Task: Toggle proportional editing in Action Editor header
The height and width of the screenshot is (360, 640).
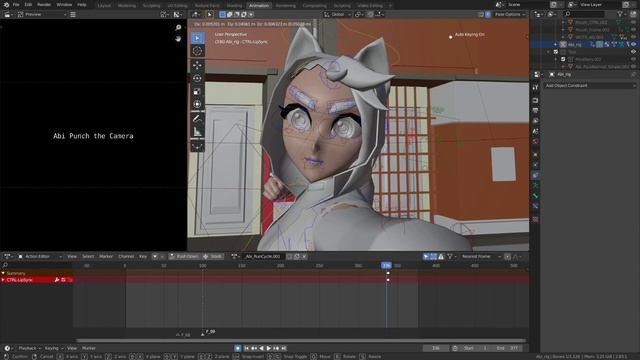Action: point(507,256)
